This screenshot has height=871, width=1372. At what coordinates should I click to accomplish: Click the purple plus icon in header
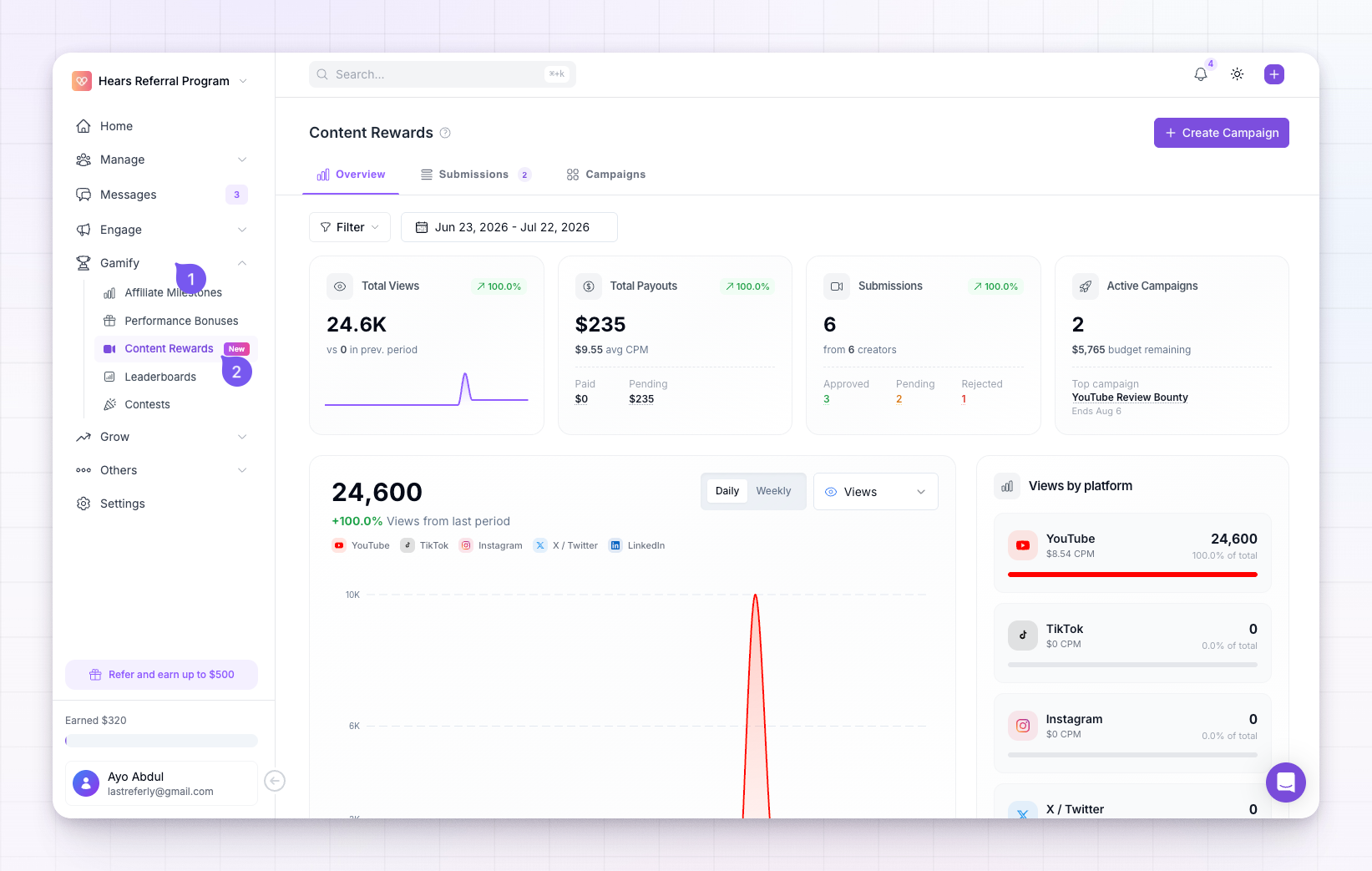(1273, 74)
